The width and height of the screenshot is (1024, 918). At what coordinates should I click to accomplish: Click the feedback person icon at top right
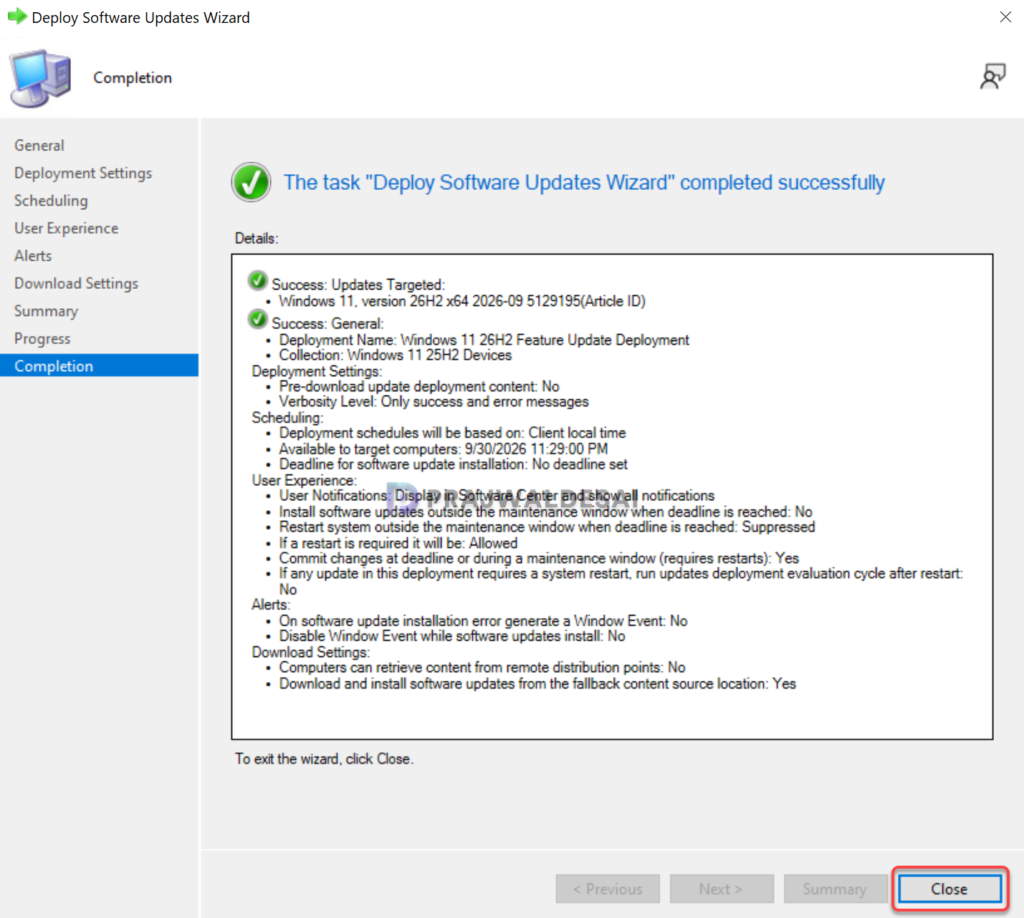993,76
